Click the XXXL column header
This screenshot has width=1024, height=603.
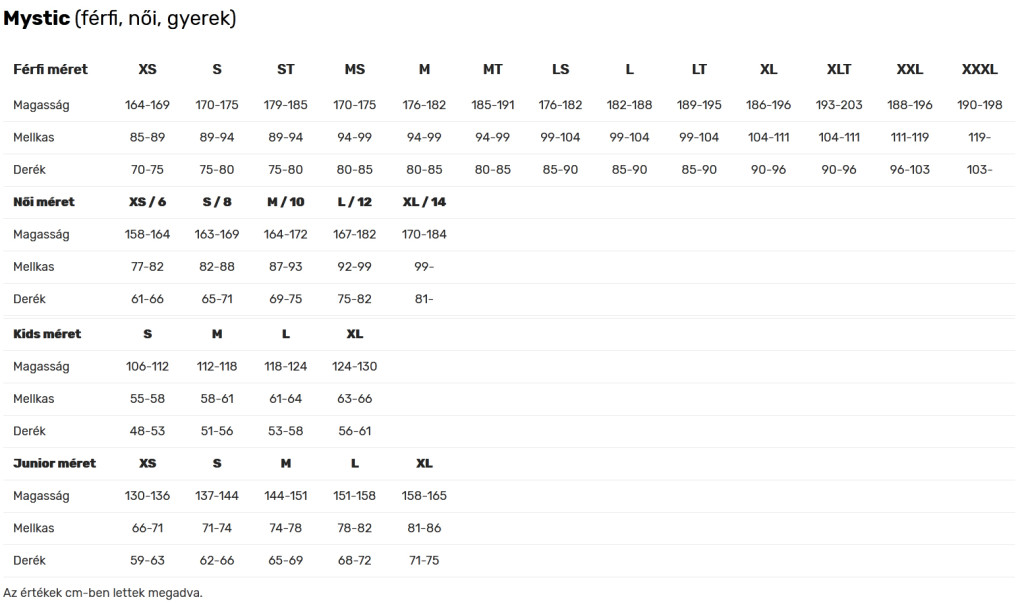tap(979, 69)
